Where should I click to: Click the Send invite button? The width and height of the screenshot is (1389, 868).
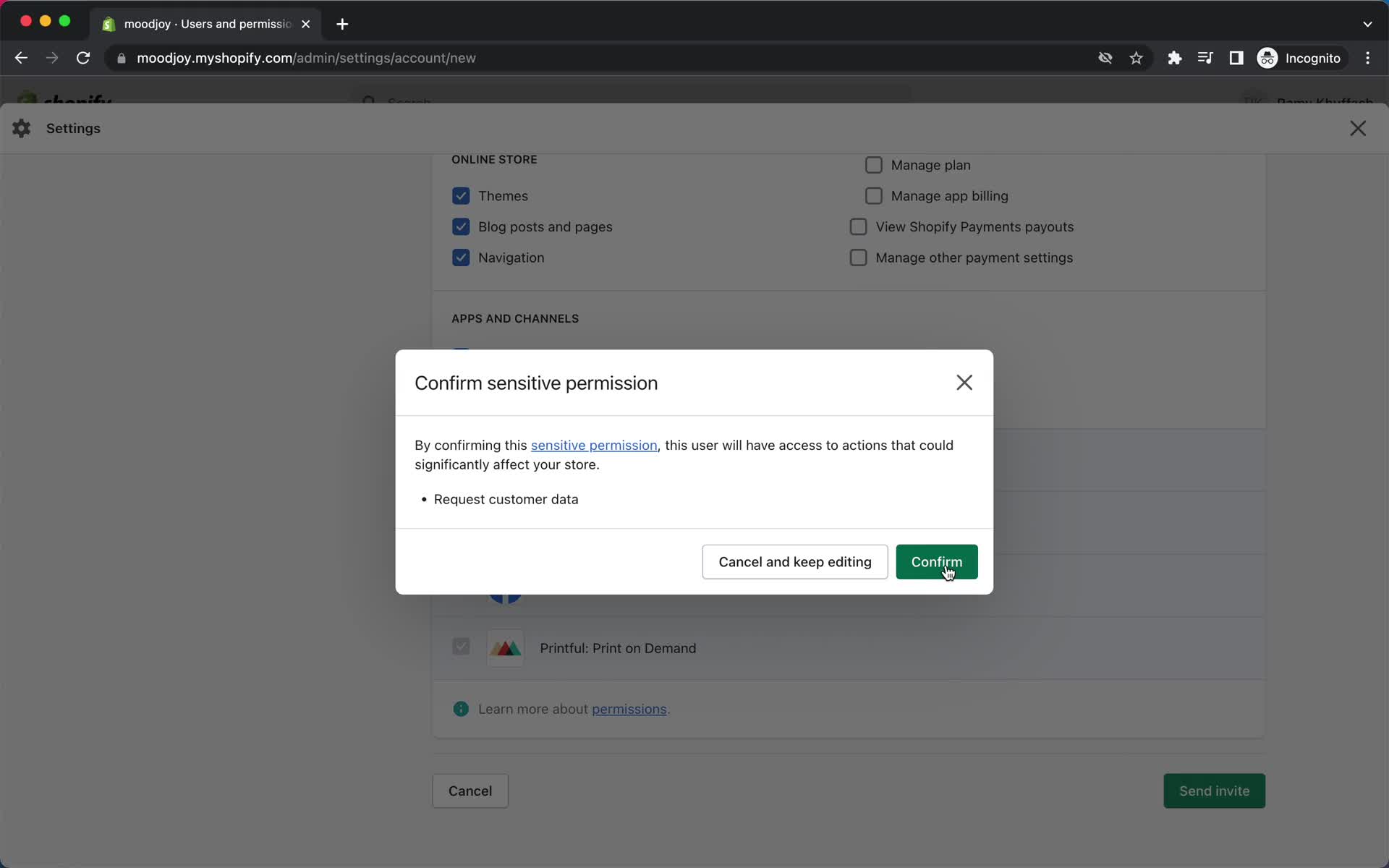point(1214,791)
